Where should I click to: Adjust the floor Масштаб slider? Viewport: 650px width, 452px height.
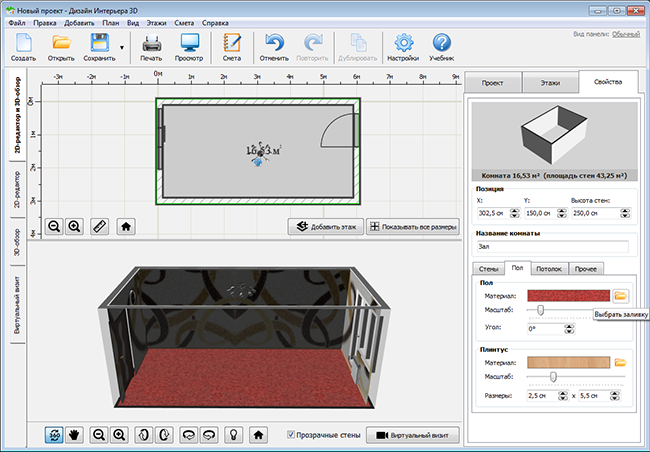(540, 310)
